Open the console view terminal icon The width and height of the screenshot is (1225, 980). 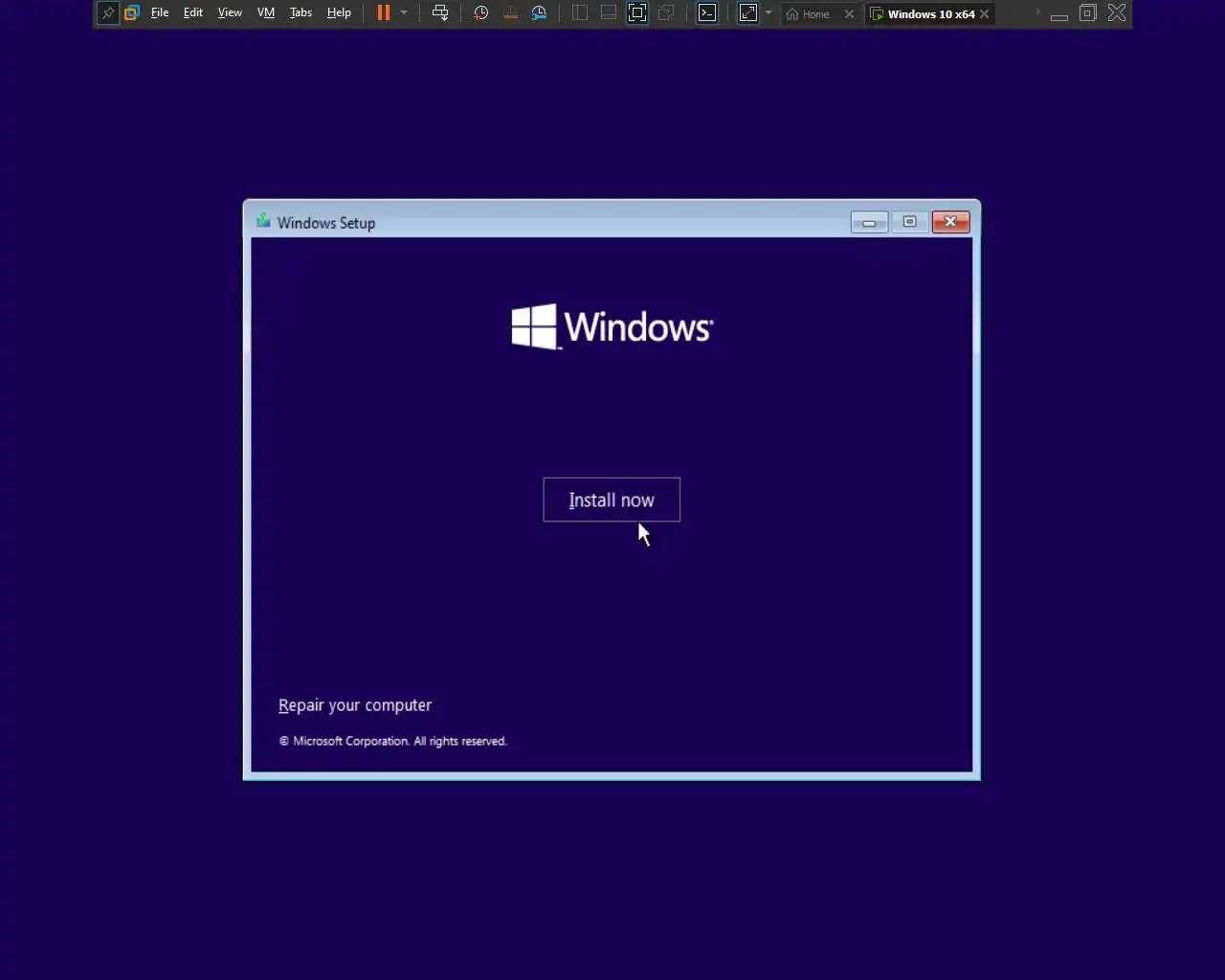tap(707, 13)
